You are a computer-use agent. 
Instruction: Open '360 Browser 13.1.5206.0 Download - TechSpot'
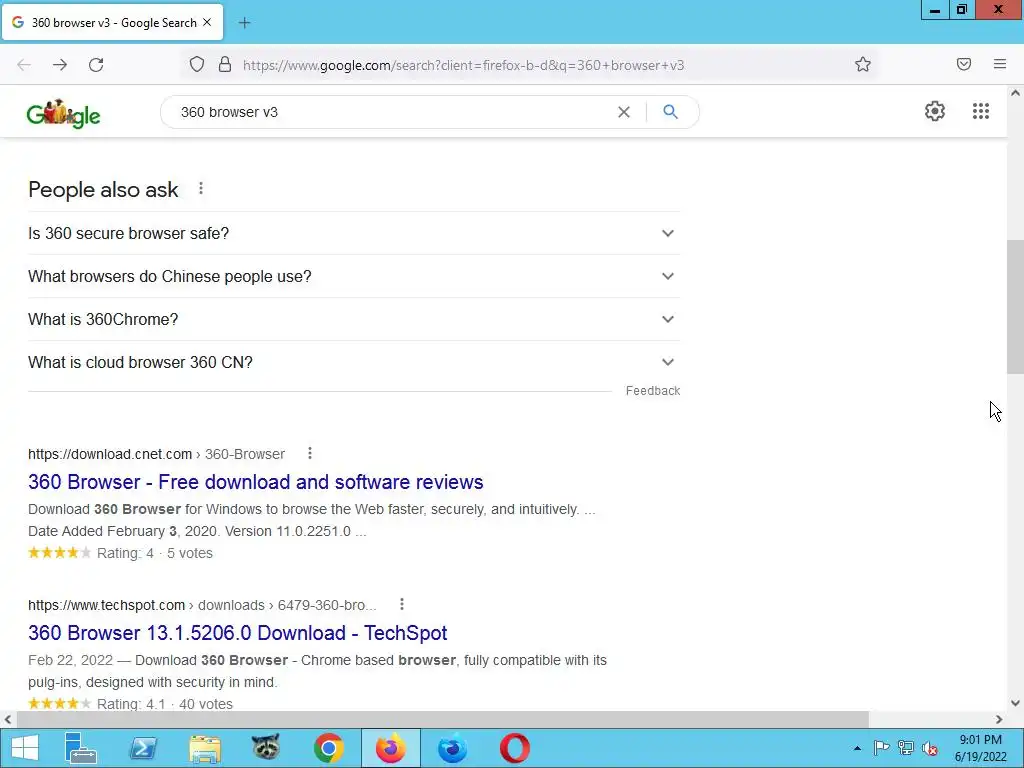[238, 633]
